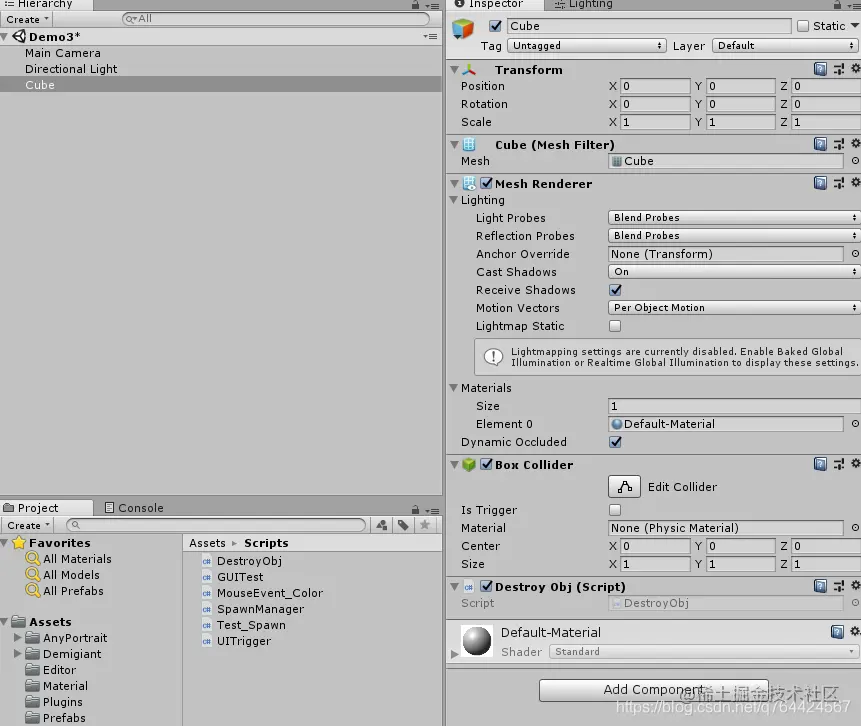Lock the Inspector panel padlock
The image size is (861, 726).
coord(837,5)
